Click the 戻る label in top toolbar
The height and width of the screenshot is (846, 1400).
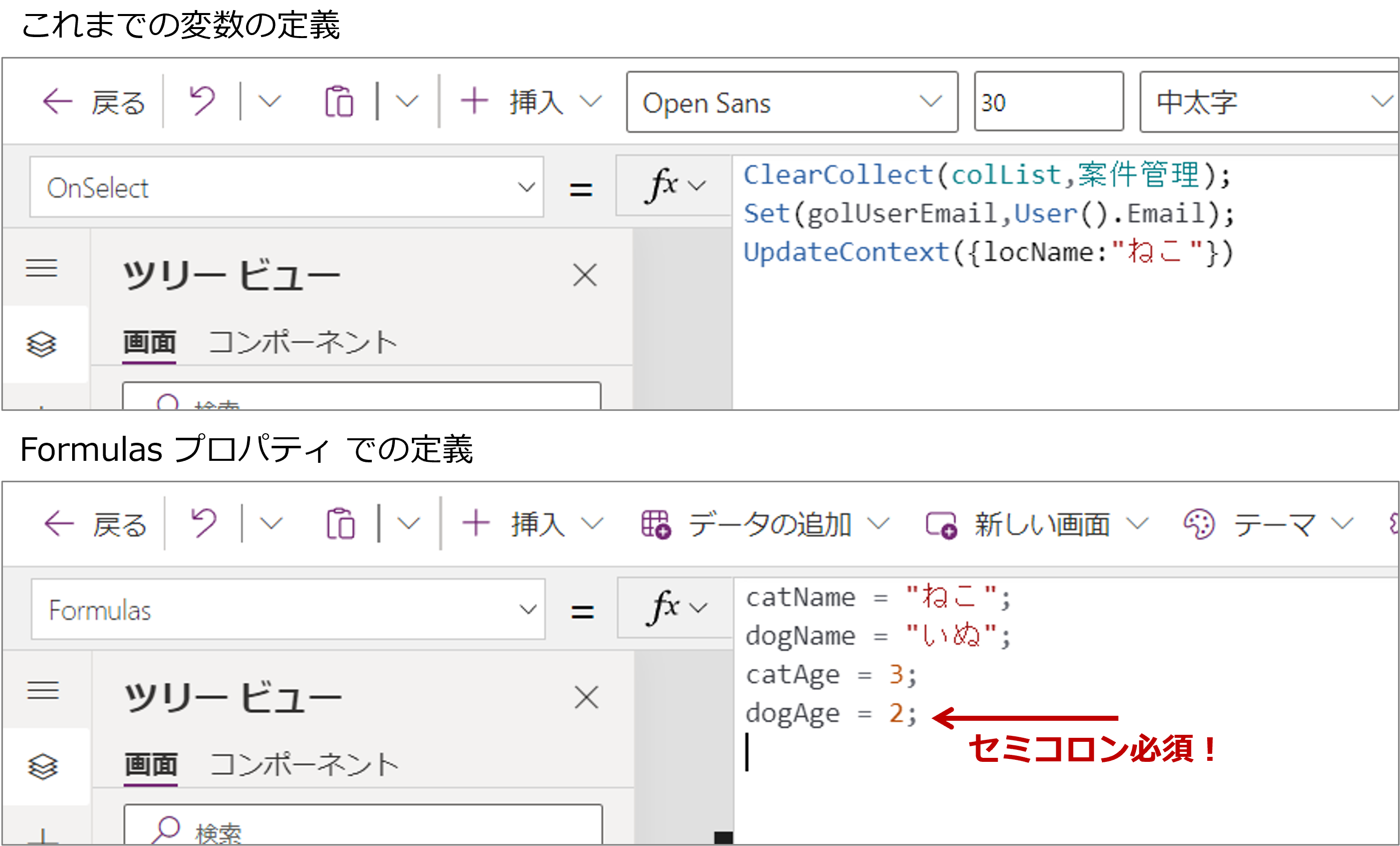pos(119,103)
